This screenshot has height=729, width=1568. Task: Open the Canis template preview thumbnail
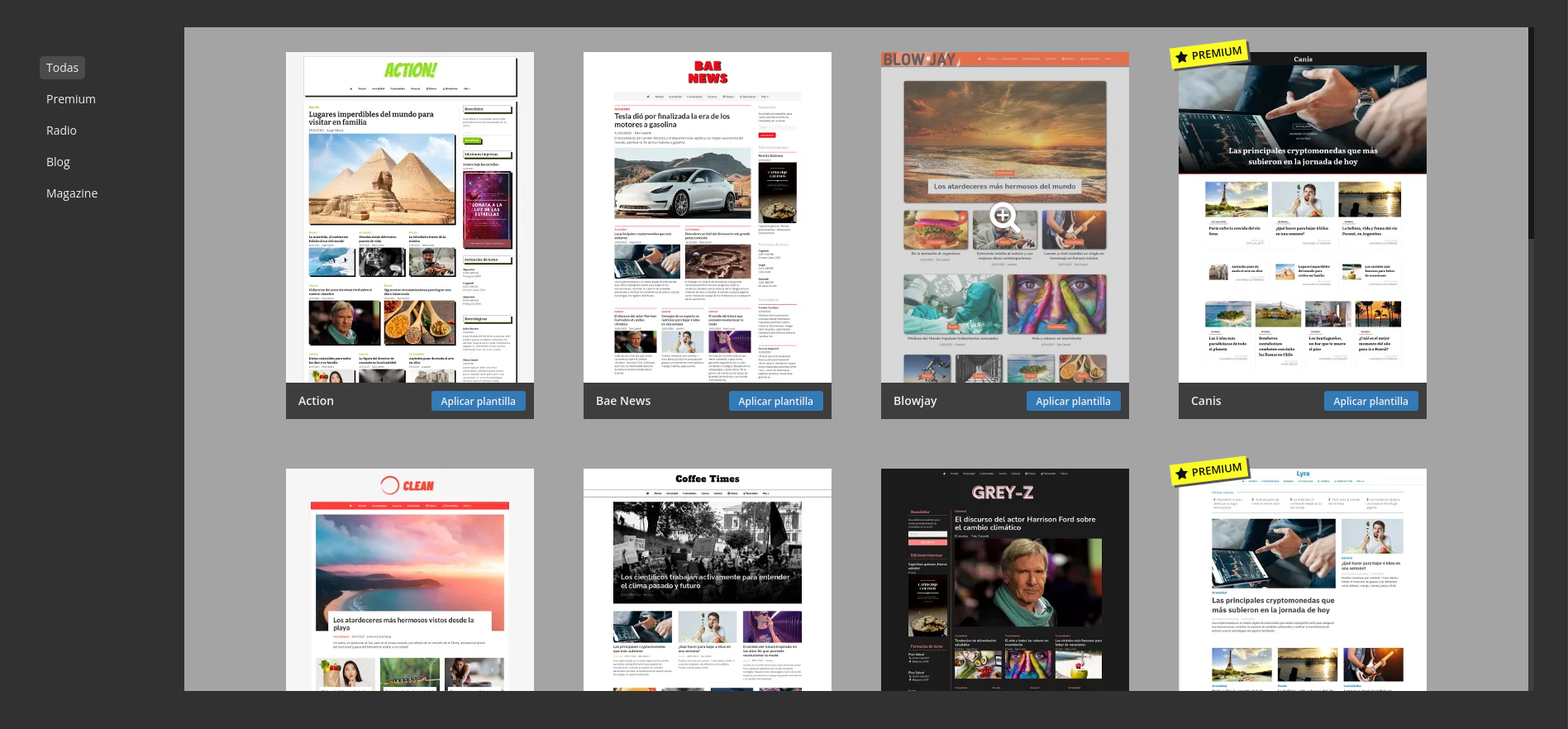(1303, 217)
